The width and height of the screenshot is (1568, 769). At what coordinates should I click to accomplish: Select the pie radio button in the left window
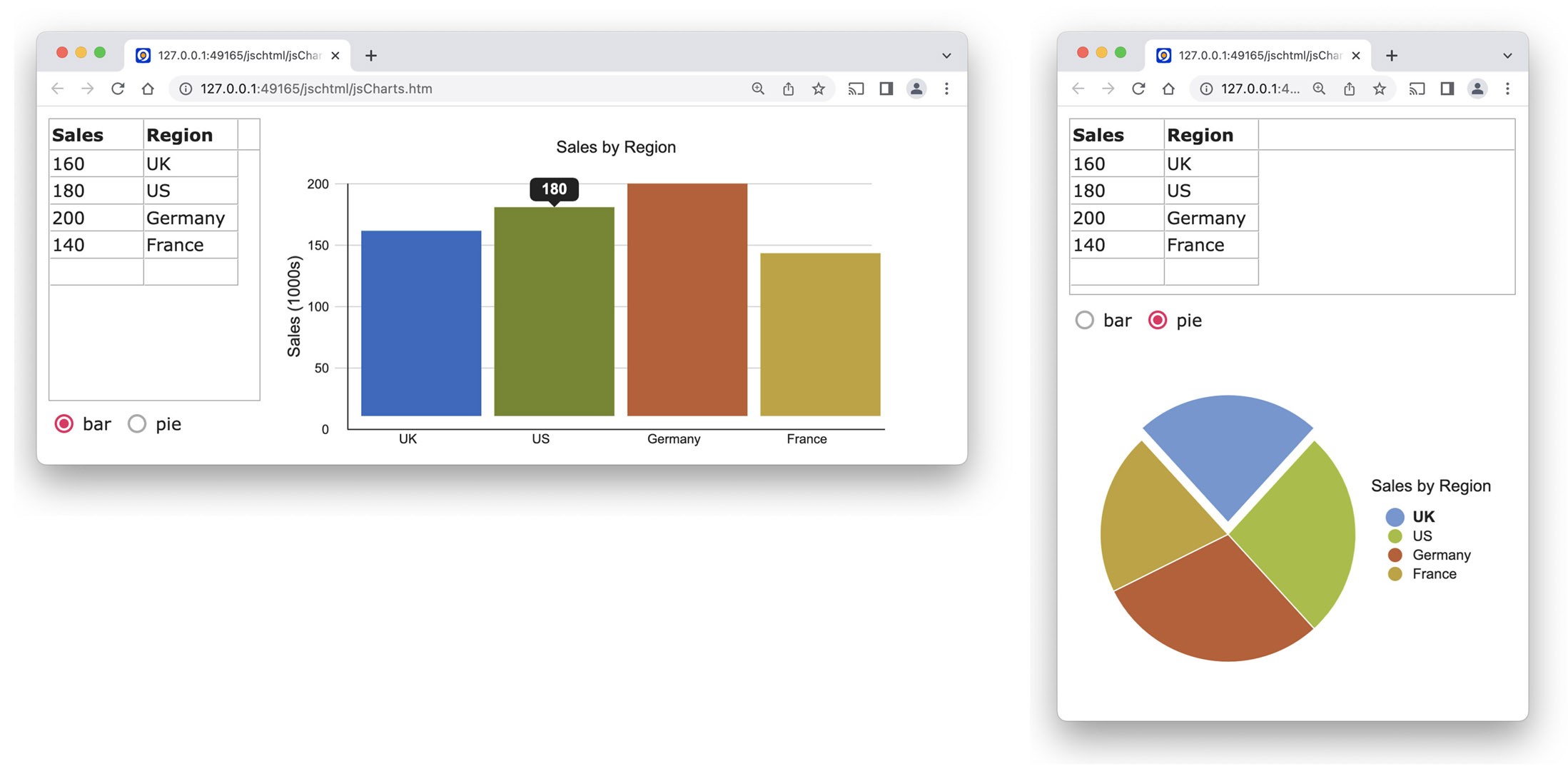(137, 423)
